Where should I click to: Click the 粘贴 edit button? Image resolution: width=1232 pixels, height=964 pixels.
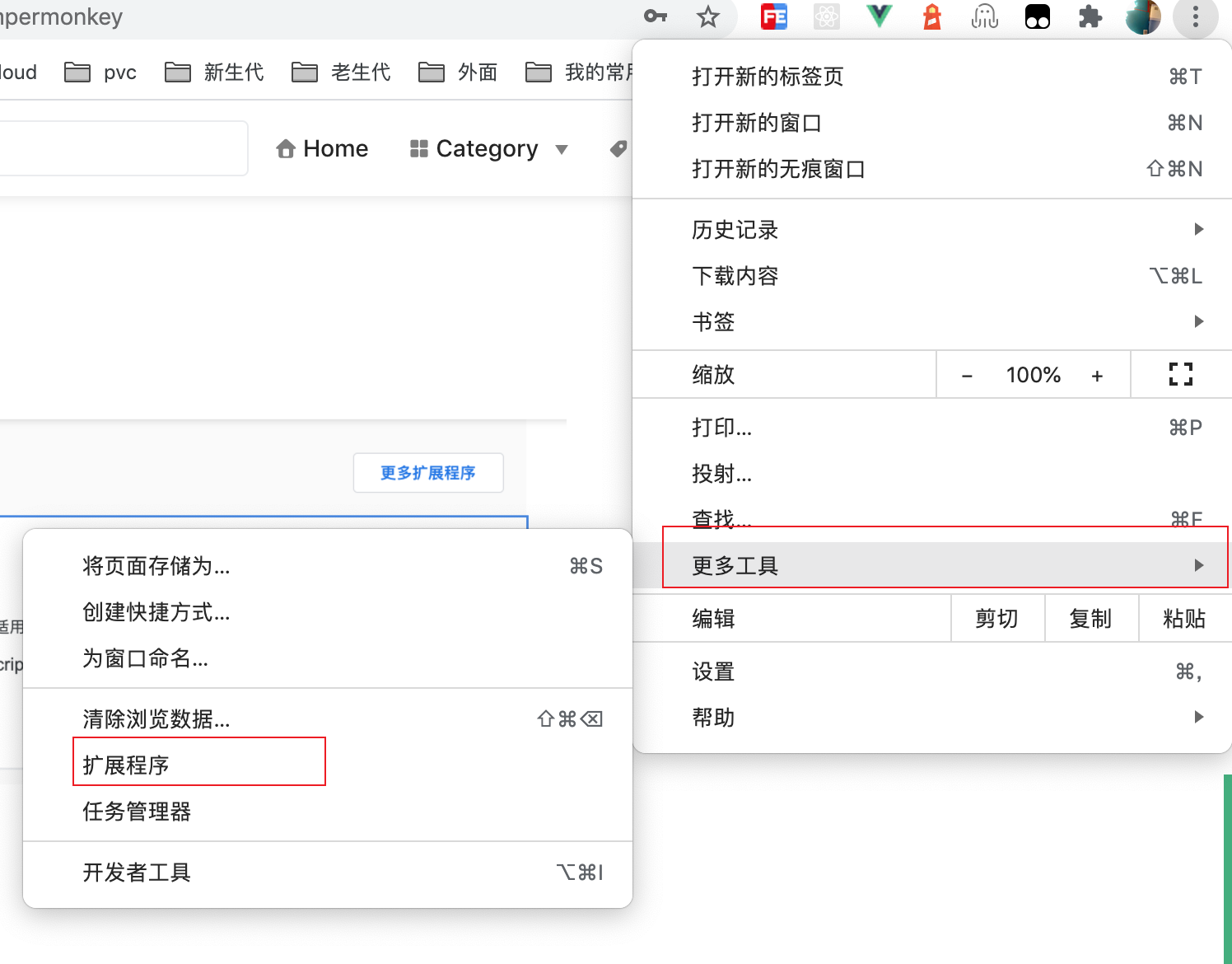point(1185,619)
